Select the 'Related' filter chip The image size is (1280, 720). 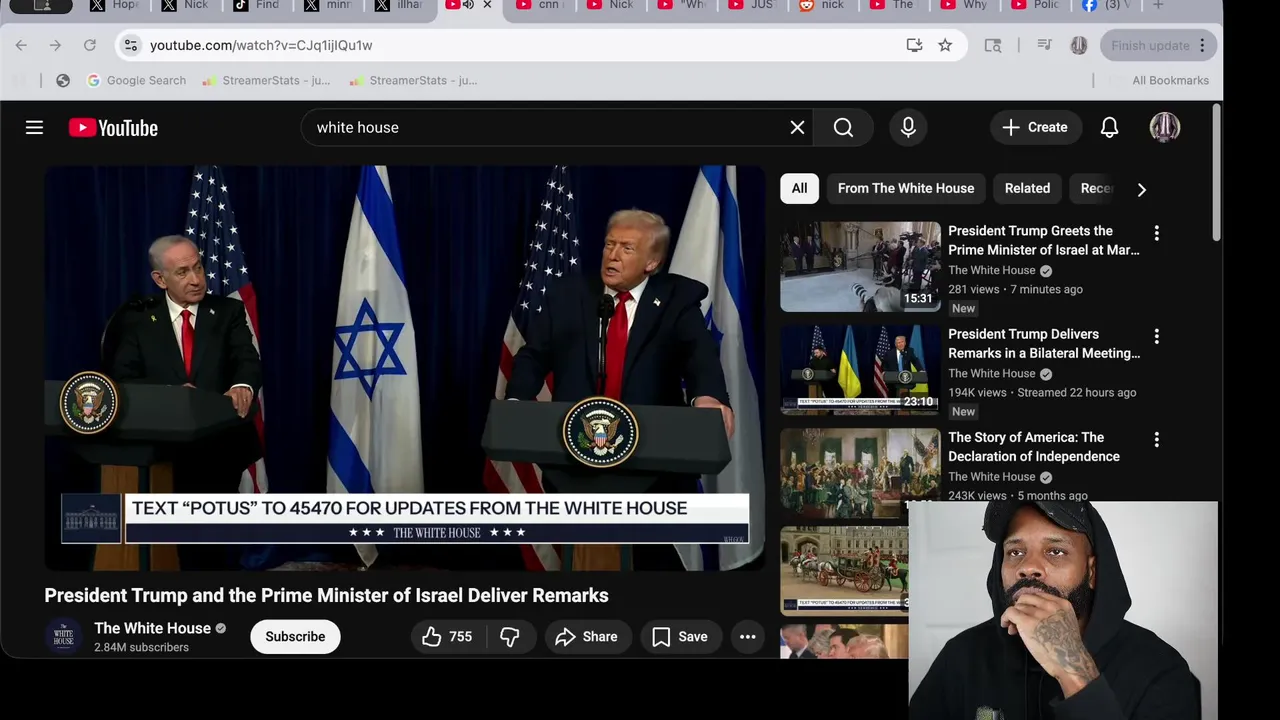pyautogui.click(x=1027, y=188)
